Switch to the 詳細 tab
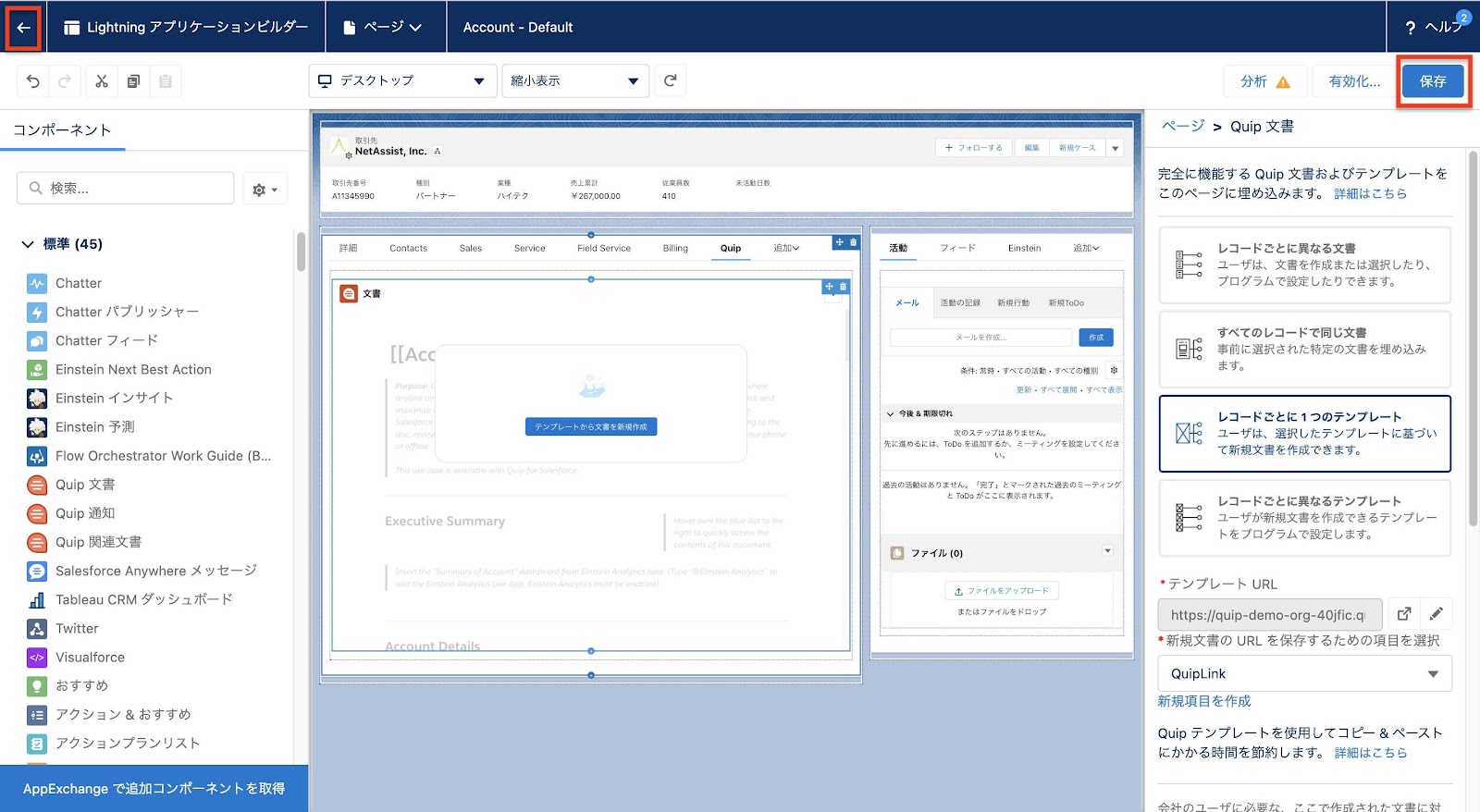This screenshot has height=812, width=1480. point(348,248)
